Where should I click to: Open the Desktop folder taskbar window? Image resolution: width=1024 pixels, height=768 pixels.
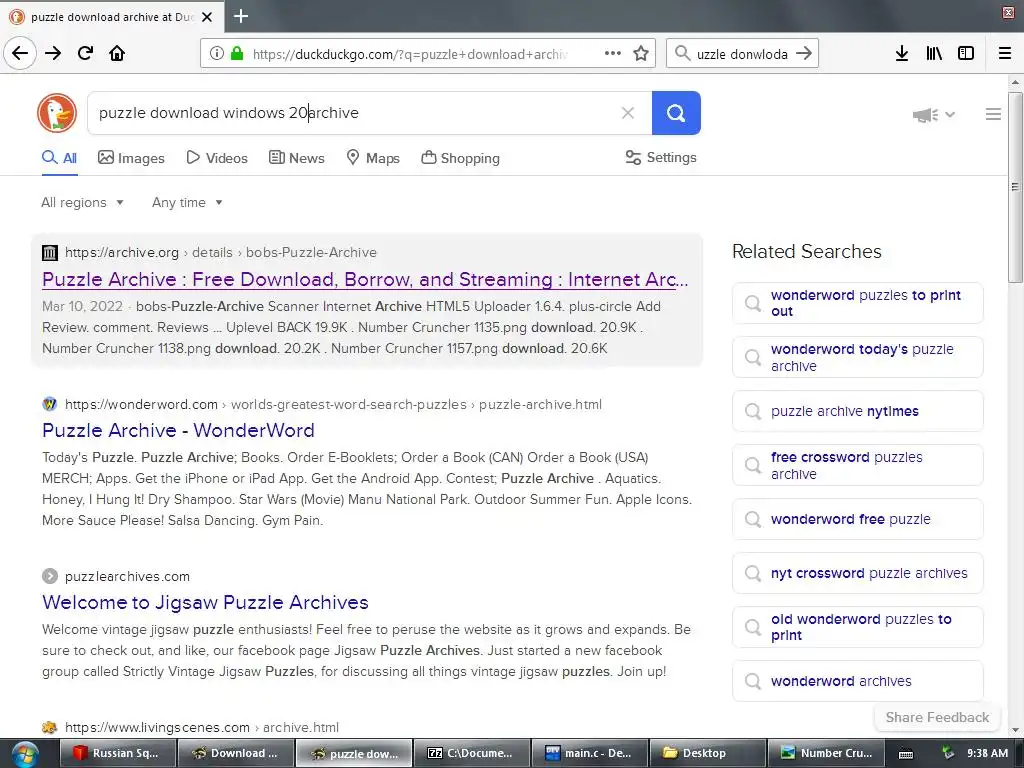[x=707, y=753]
